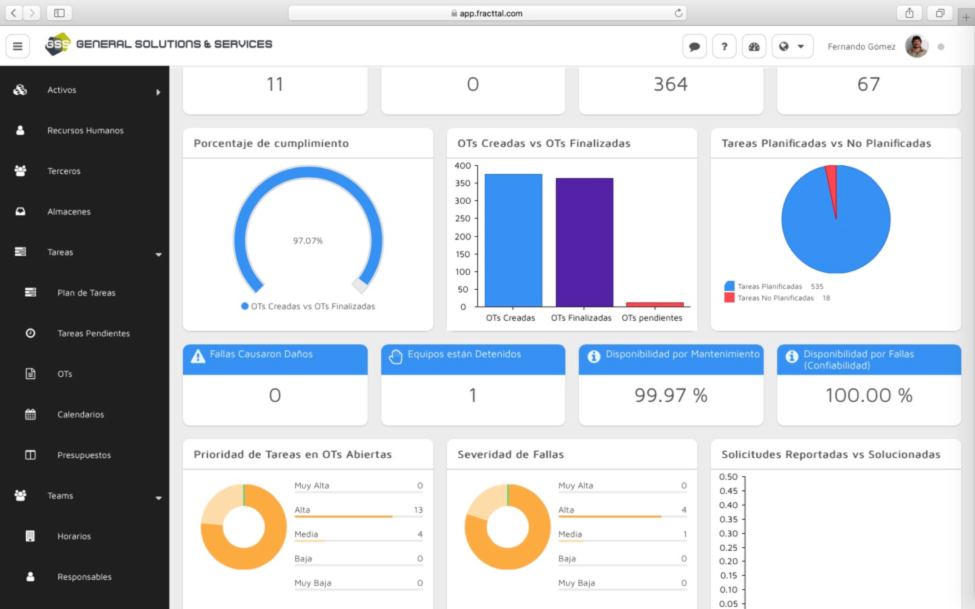
Task: Click the Almacenes inbox icon
Action: pos(20,212)
